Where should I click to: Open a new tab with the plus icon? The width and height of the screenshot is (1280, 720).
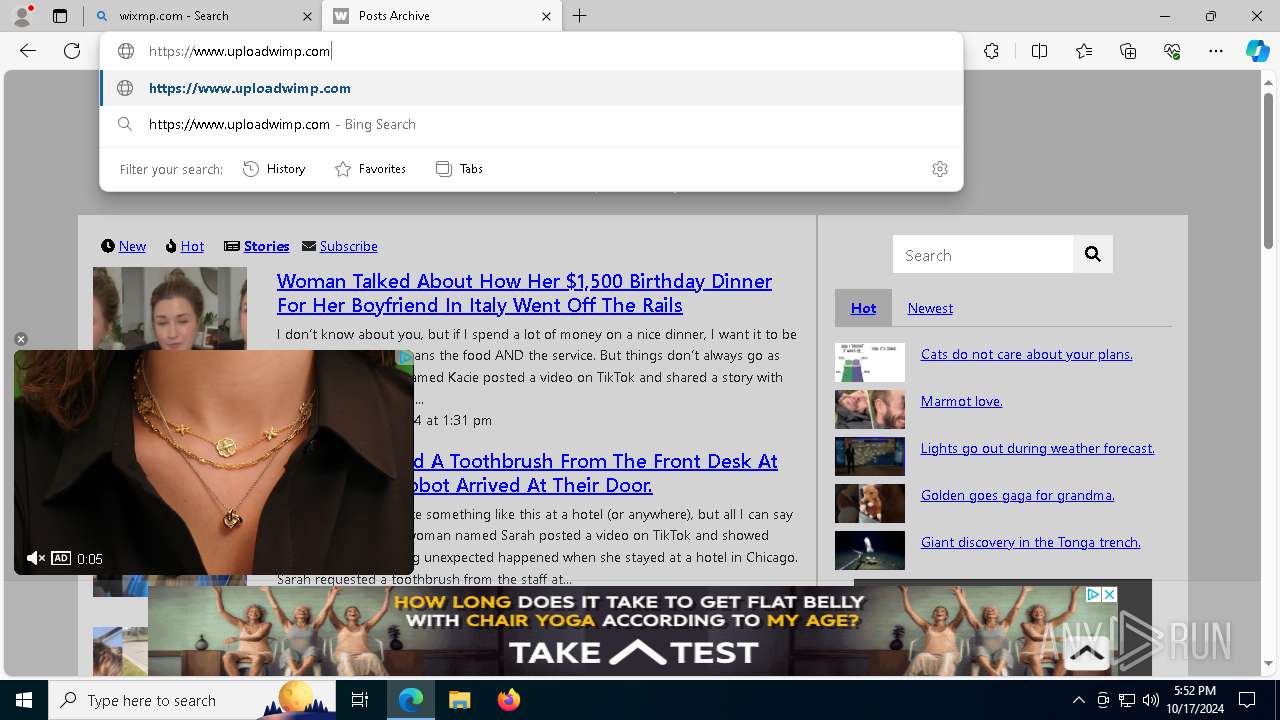pyautogui.click(x=580, y=16)
